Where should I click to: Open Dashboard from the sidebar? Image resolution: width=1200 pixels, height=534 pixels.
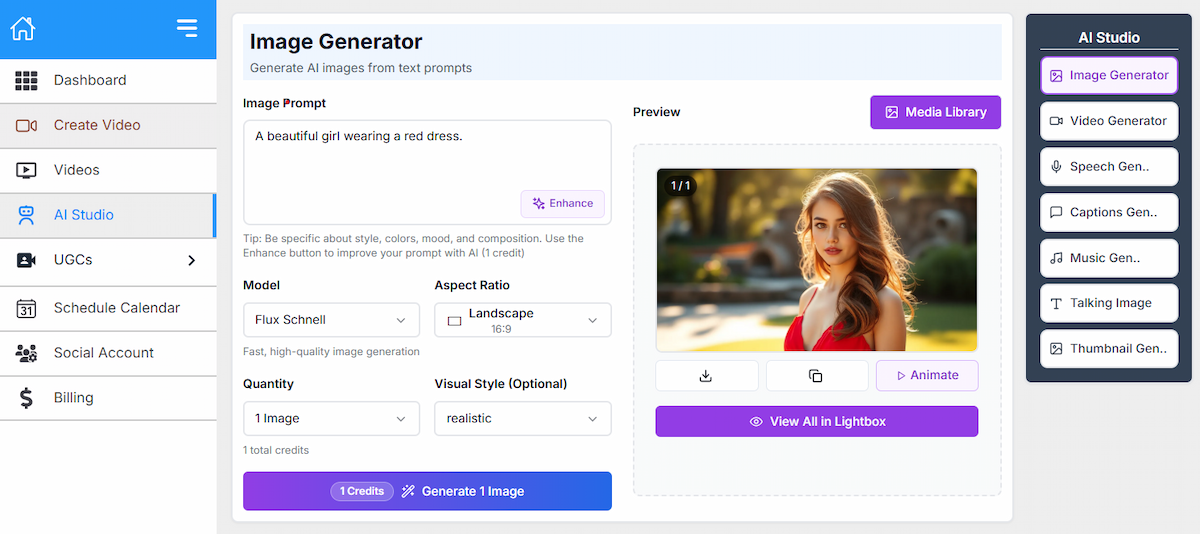point(108,80)
